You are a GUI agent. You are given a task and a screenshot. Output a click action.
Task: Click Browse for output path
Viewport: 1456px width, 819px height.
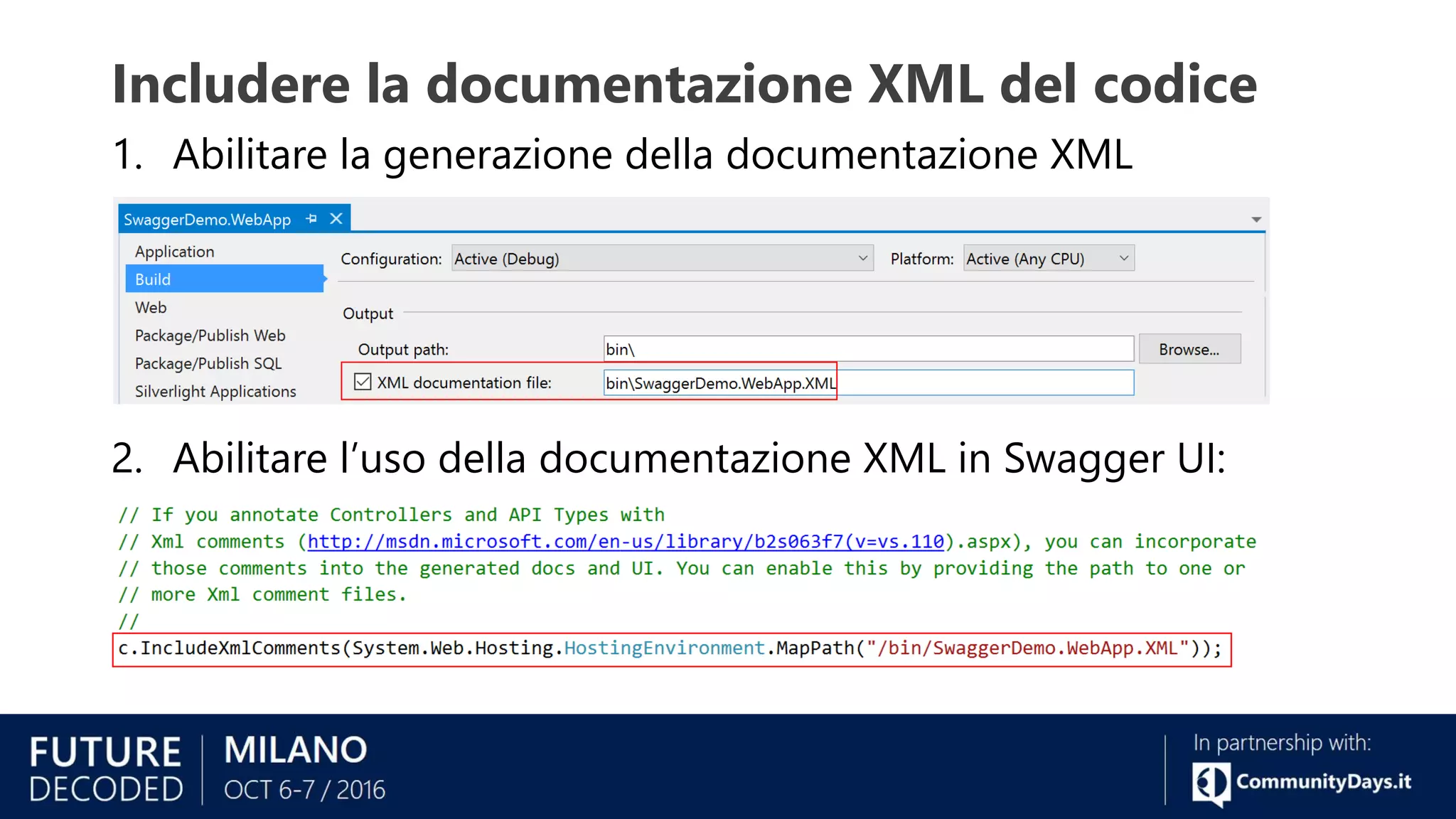pyautogui.click(x=1189, y=349)
